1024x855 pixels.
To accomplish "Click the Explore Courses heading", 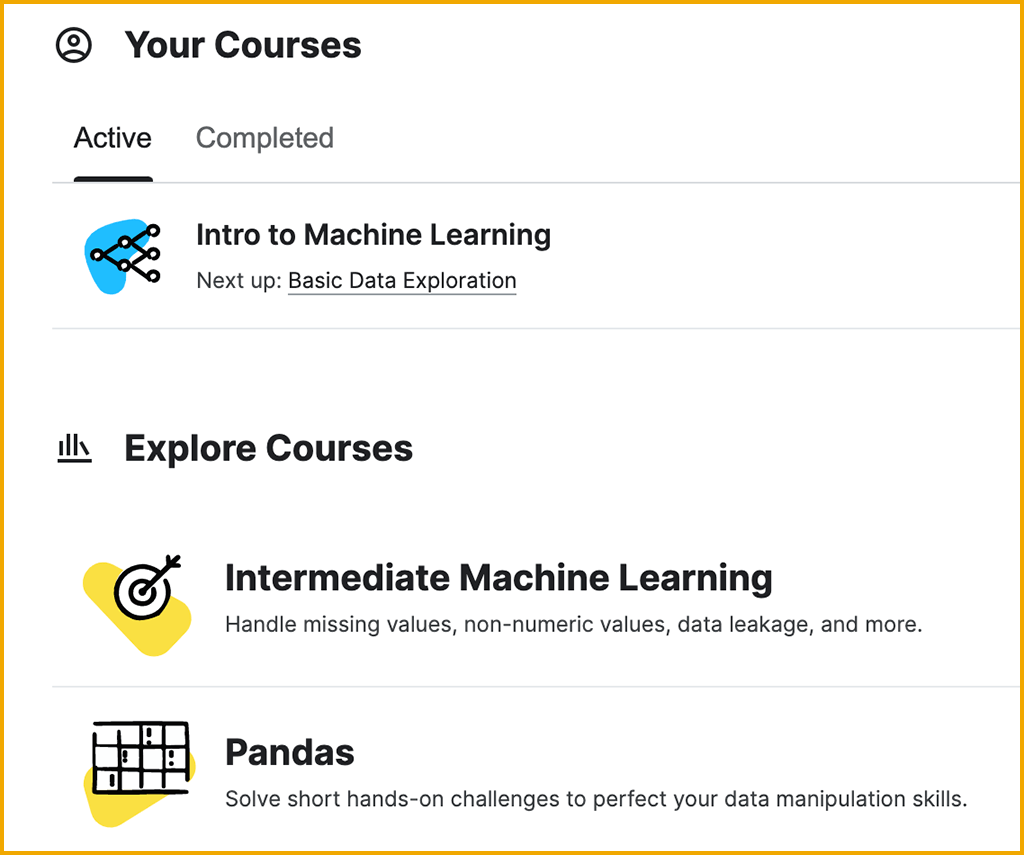I will (268, 449).
